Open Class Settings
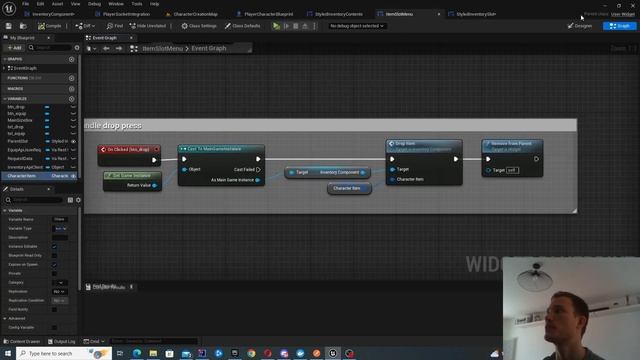This screenshot has height=360, width=640. pyautogui.click(x=199, y=26)
